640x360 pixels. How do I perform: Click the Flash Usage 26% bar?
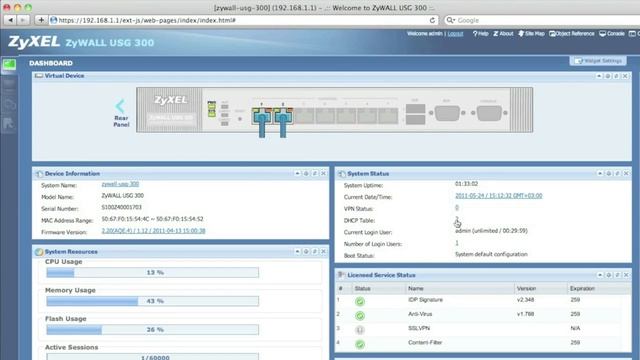pyautogui.click(x=152, y=329)
